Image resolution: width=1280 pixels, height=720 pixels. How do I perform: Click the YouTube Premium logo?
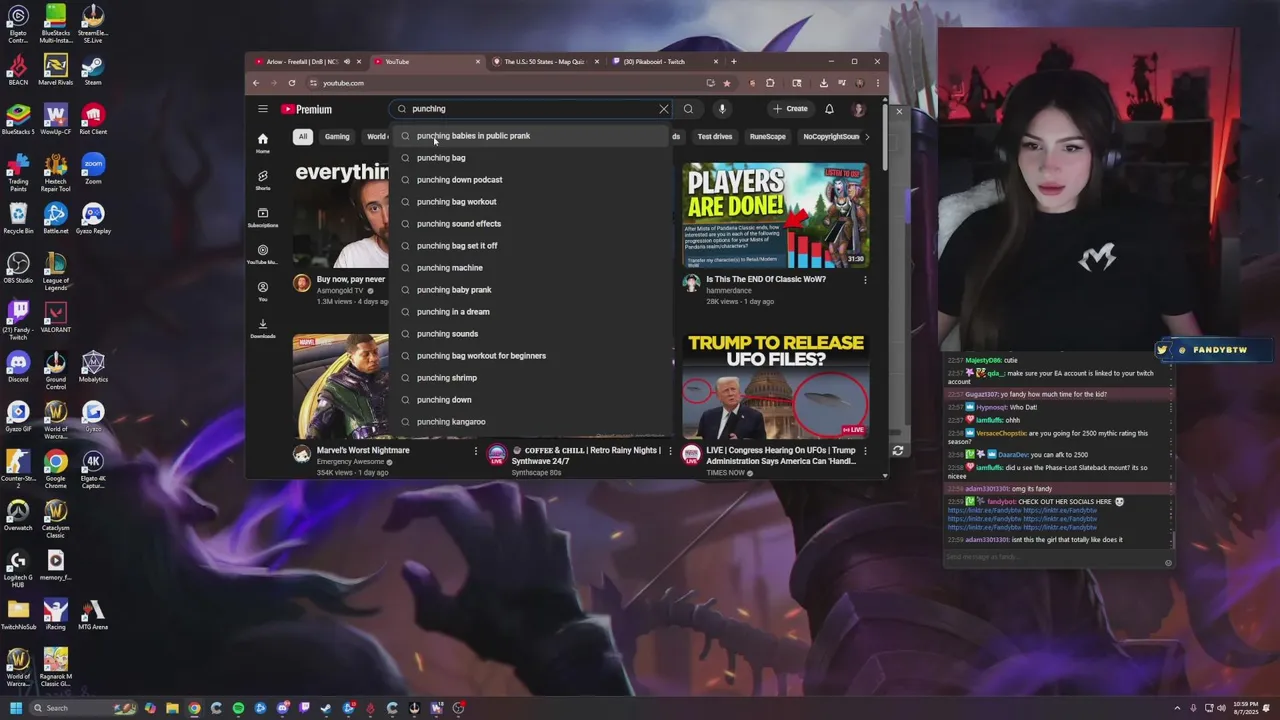pyautogui.click(x=306, y=109)
